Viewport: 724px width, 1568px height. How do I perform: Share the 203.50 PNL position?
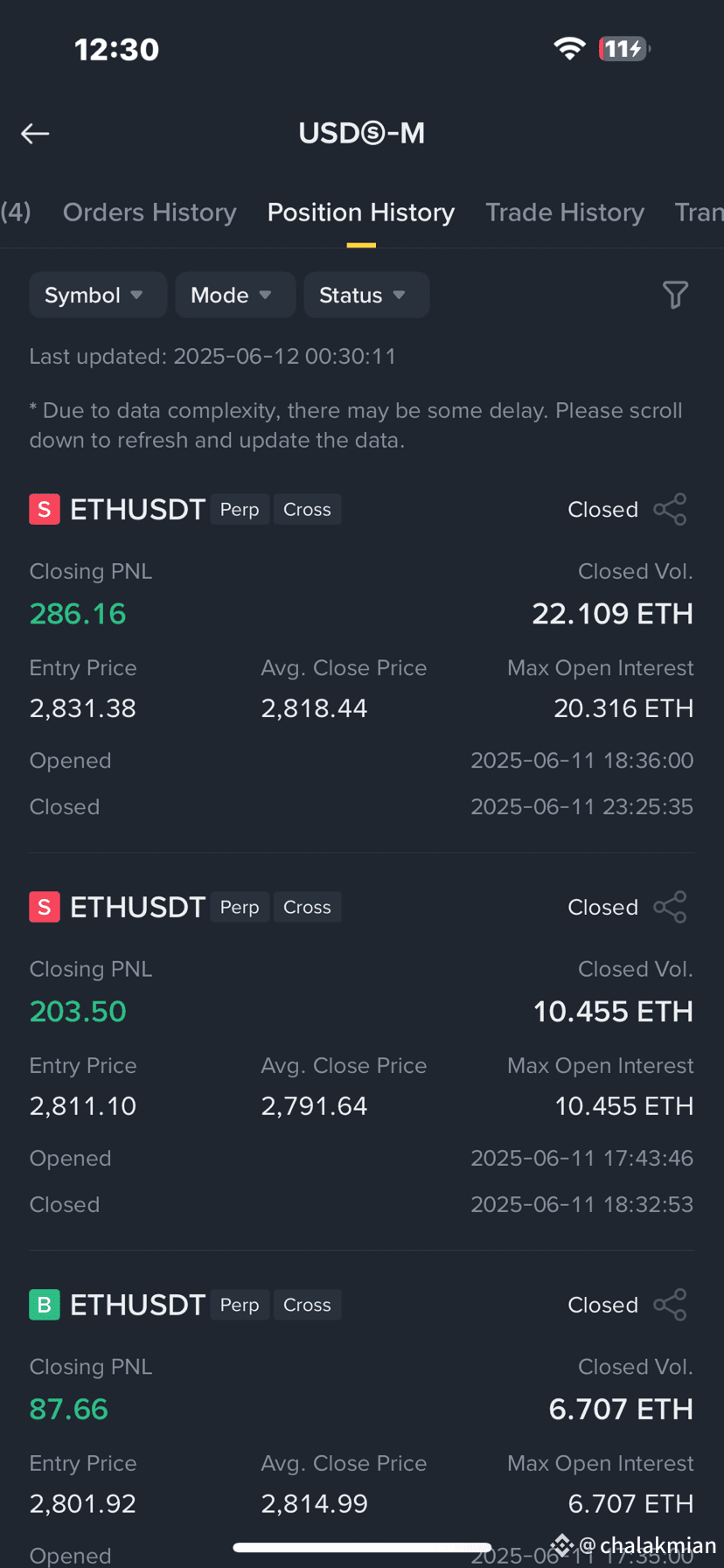671,907
